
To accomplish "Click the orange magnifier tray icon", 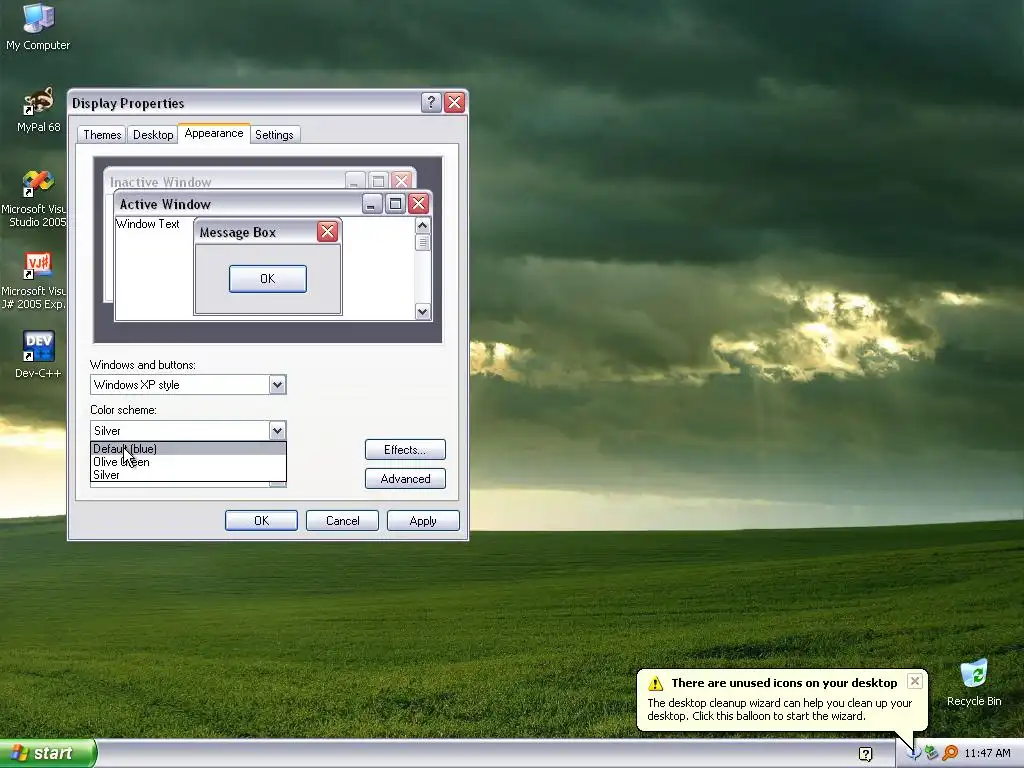I will pyautogui.click(x=950, y=753).
